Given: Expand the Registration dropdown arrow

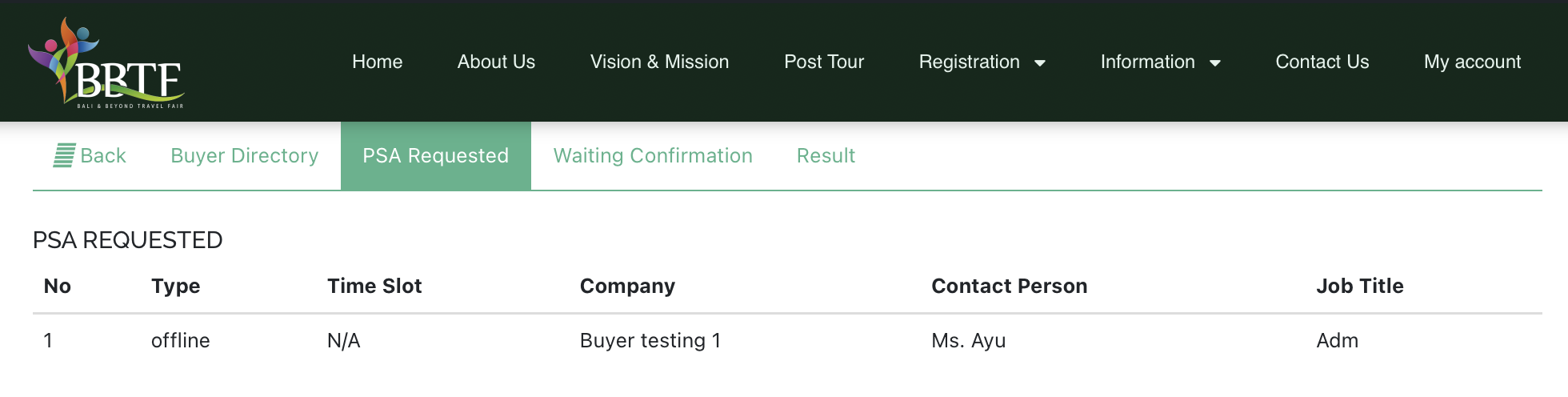Looking at the screenshot, I should [x=1040, y=63].
